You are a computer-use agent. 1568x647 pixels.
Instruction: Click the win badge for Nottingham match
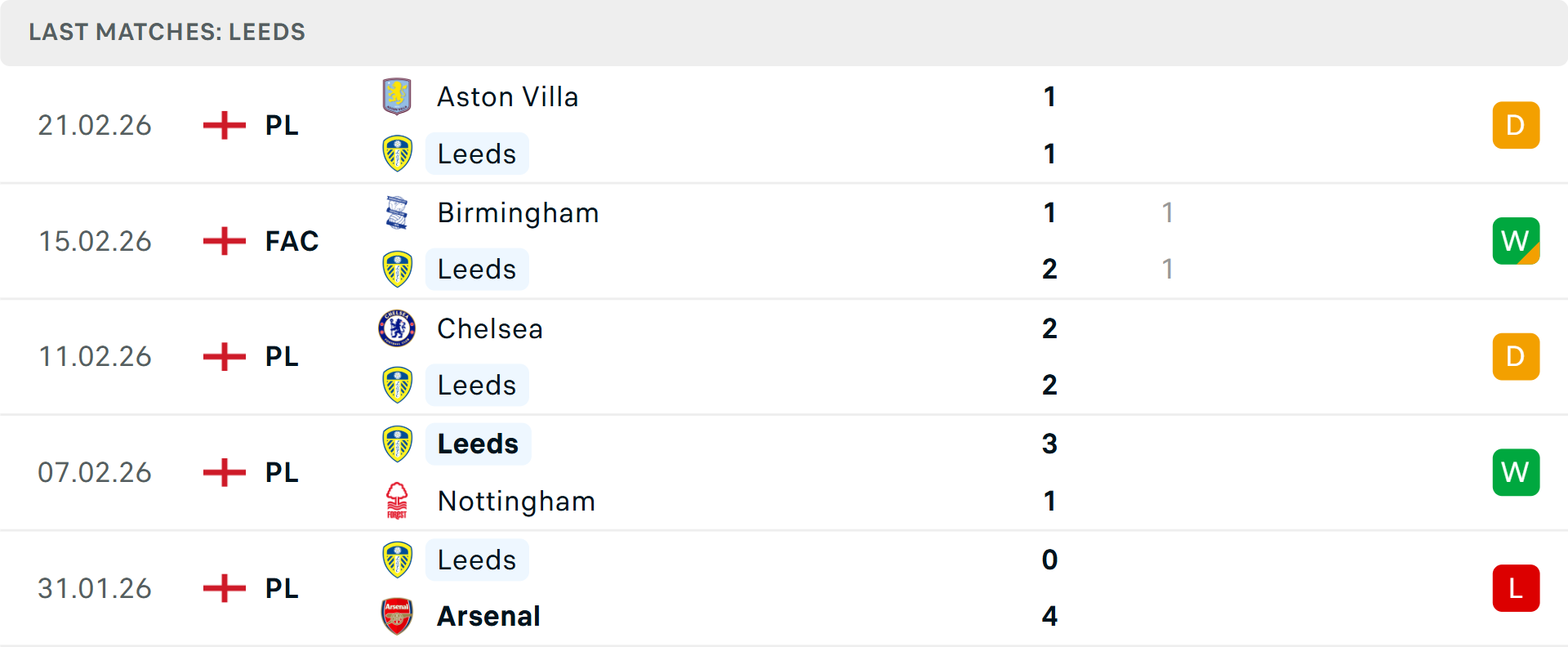(x=1516, y=472)
